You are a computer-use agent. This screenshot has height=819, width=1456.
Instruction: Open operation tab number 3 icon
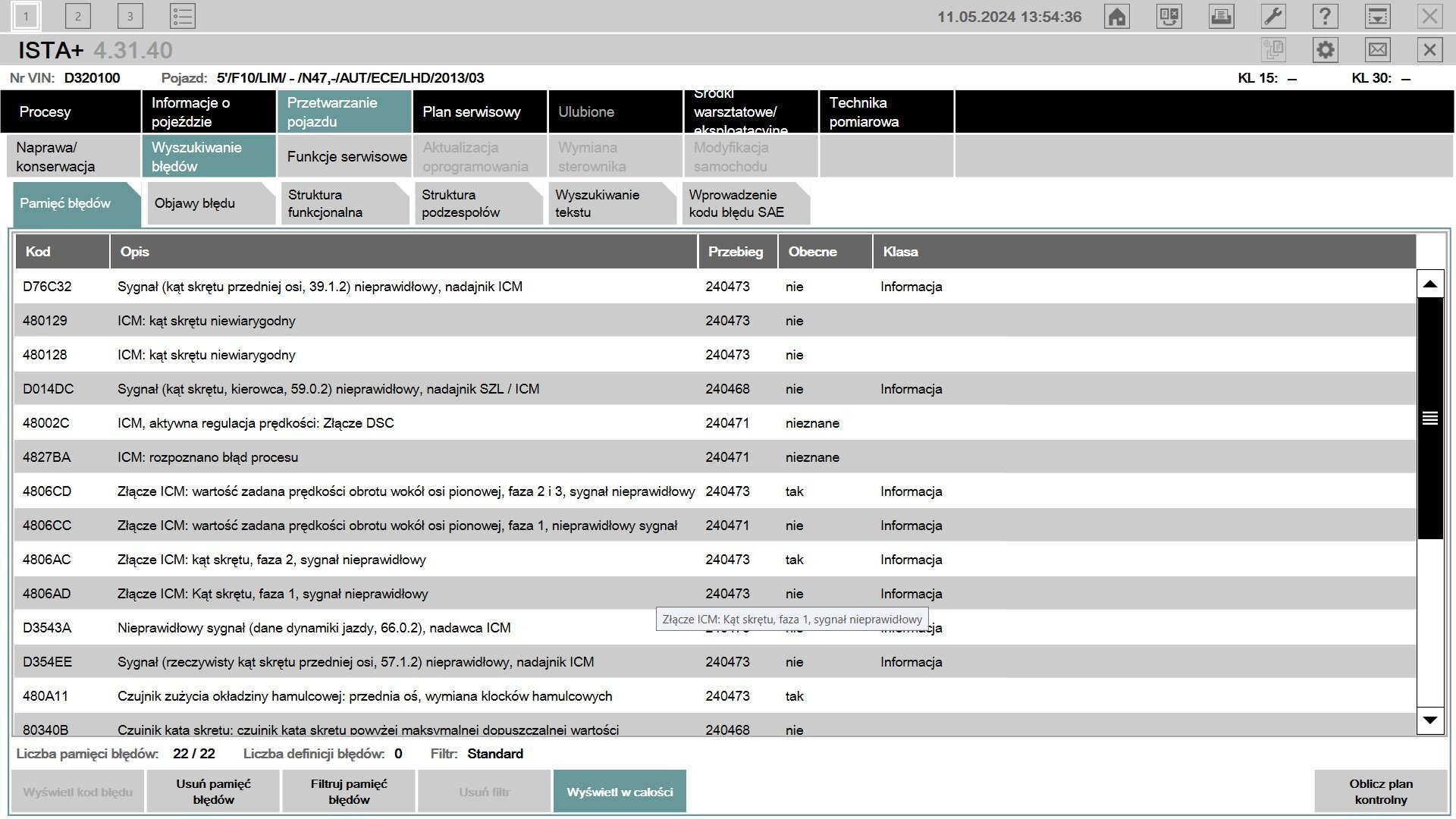[130, 16]
